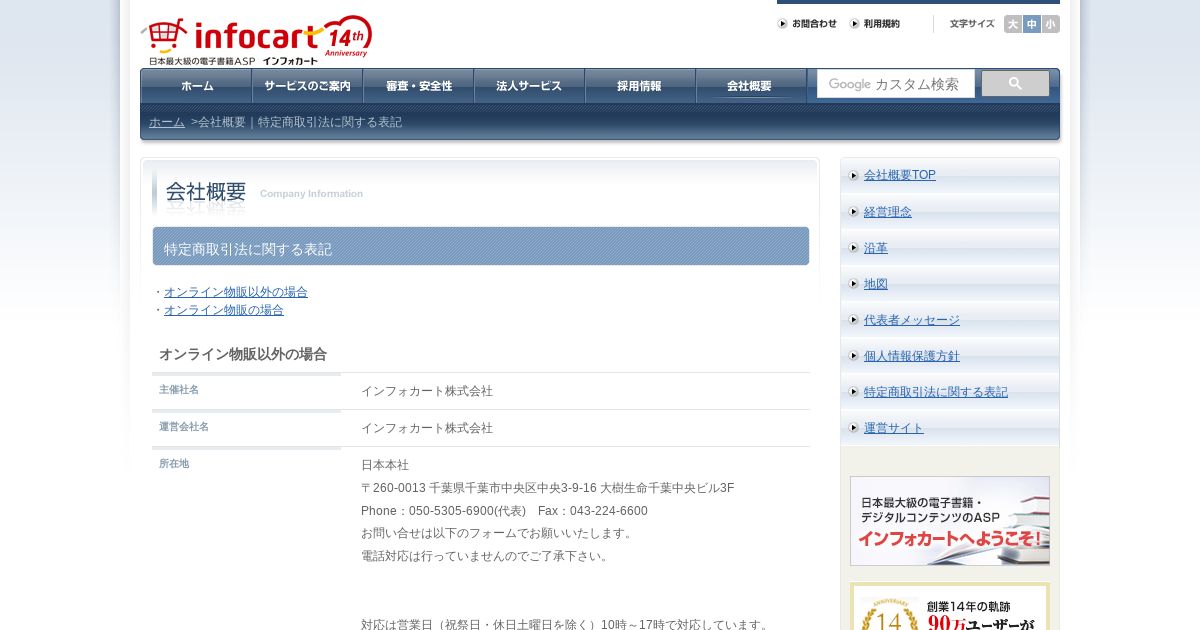The image size is (1200, 630).
Task: Set font size to small (小)
Action: [x=1050, y=24]
